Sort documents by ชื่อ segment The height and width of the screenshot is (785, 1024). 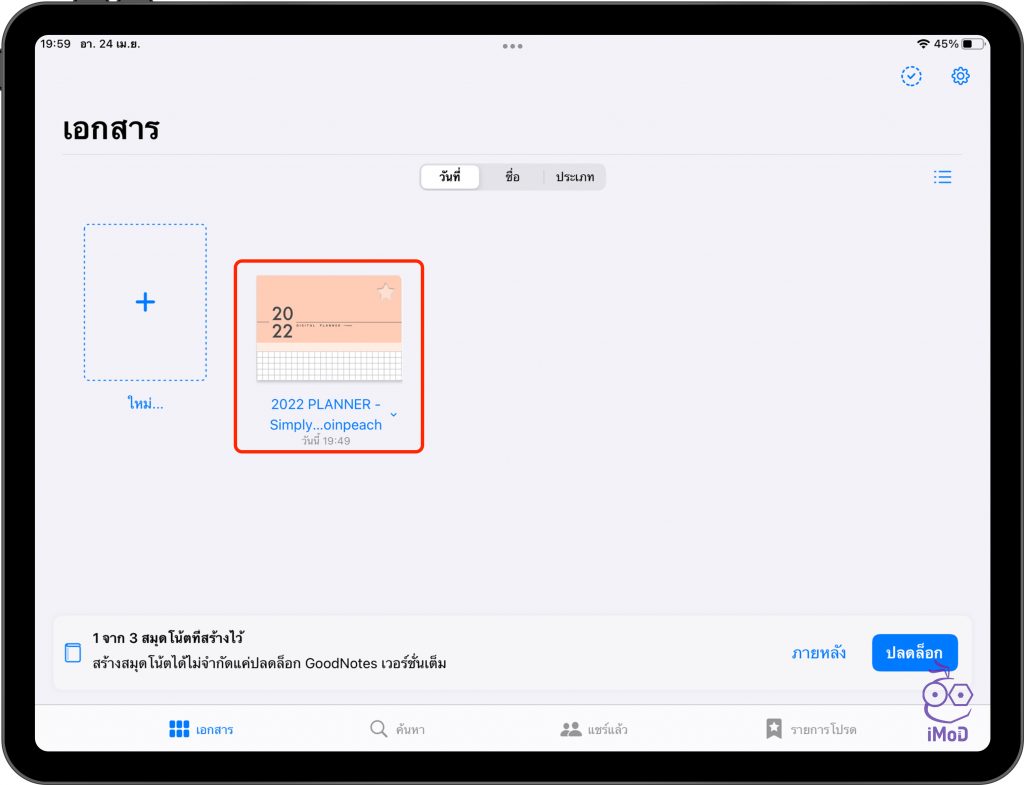point(512,177)
